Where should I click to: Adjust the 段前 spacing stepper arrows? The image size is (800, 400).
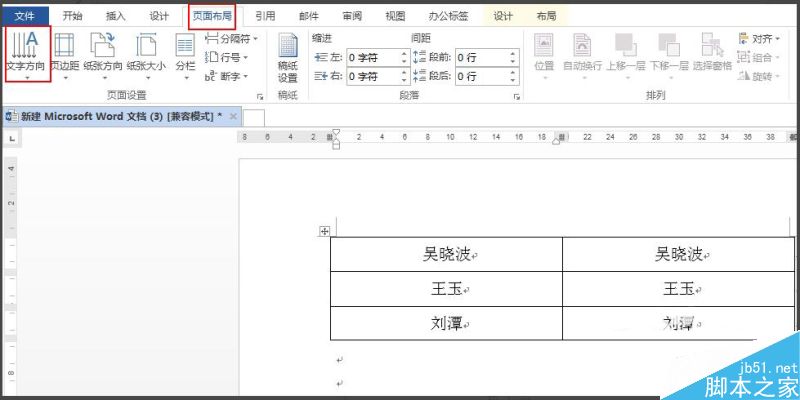click(x=514, y=58)
